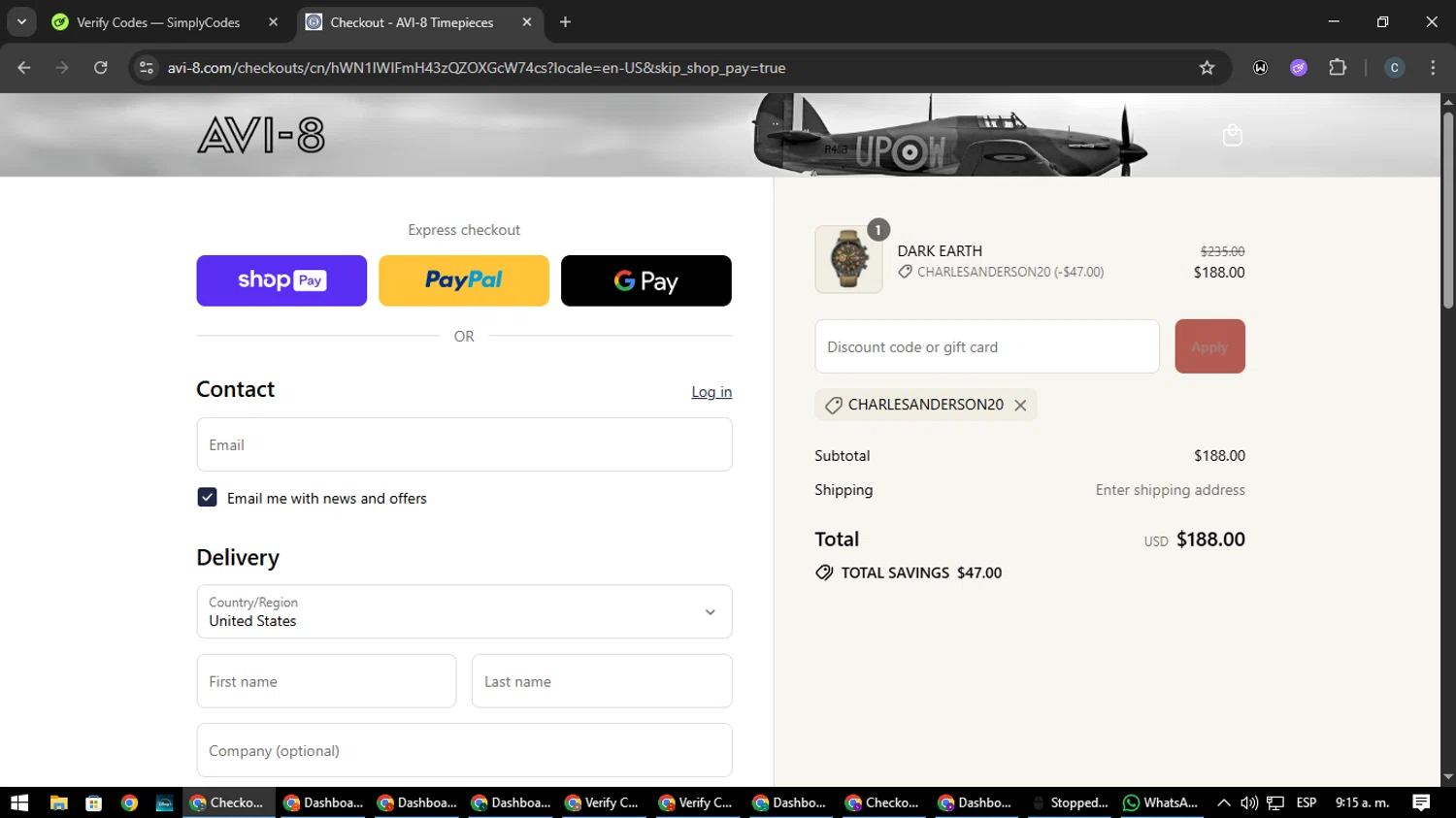Open the white circular W extension icon
Image resolution: width=1456 pixels, height=818 pixels.
tap(1260, 68)
